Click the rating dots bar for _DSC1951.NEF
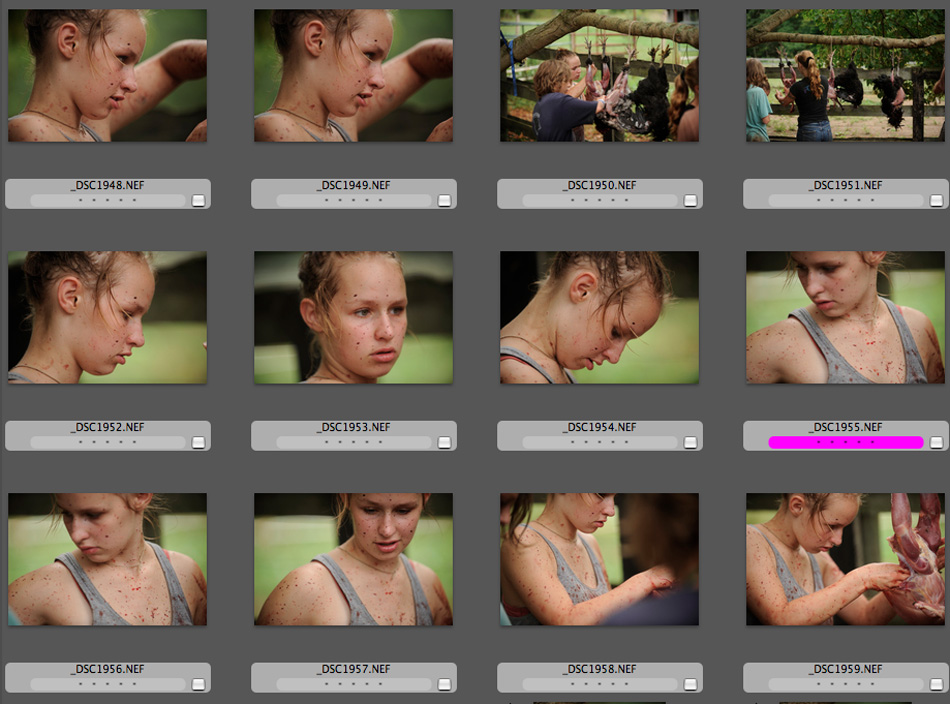 click(846, 201)
